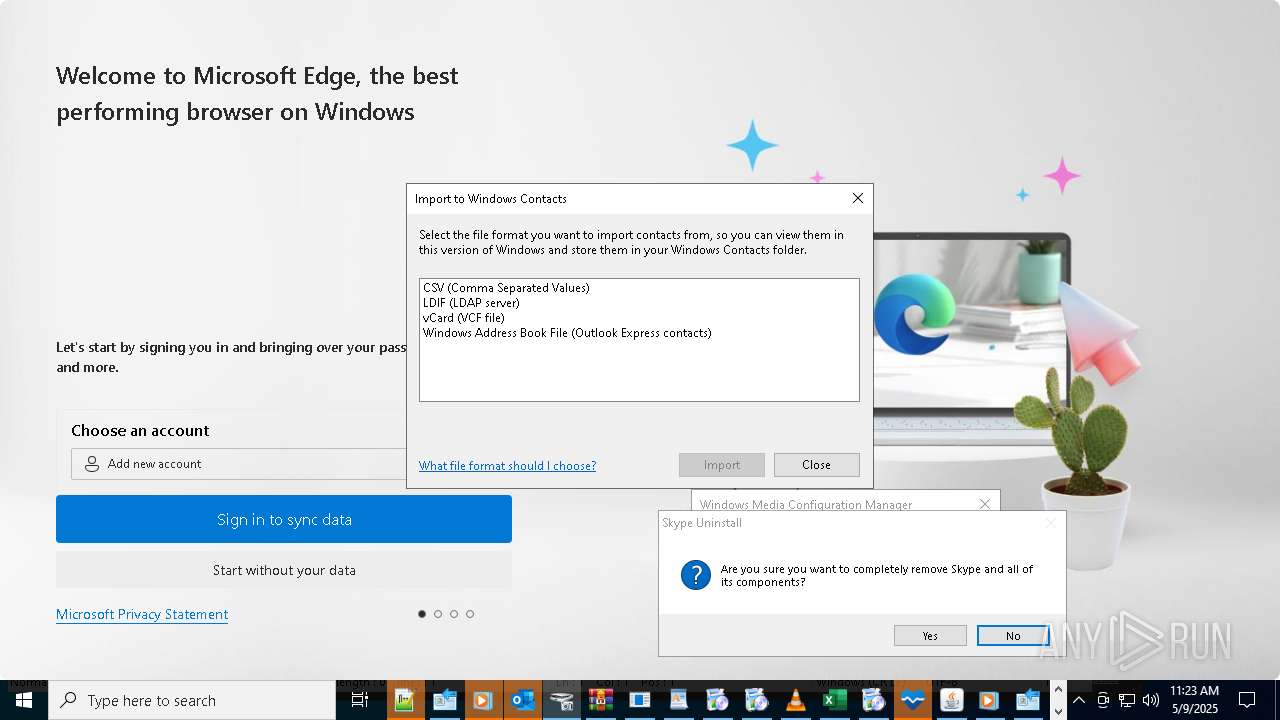The width and height of the screenshot is (1280, 720).
Task: Open the volume speaker tray icon
Action: (x=1151, y=700)
